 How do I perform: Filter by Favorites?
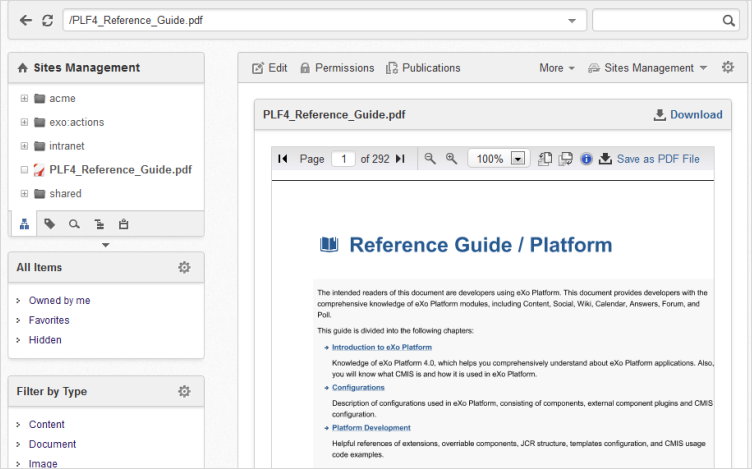[x=49, y=320]
